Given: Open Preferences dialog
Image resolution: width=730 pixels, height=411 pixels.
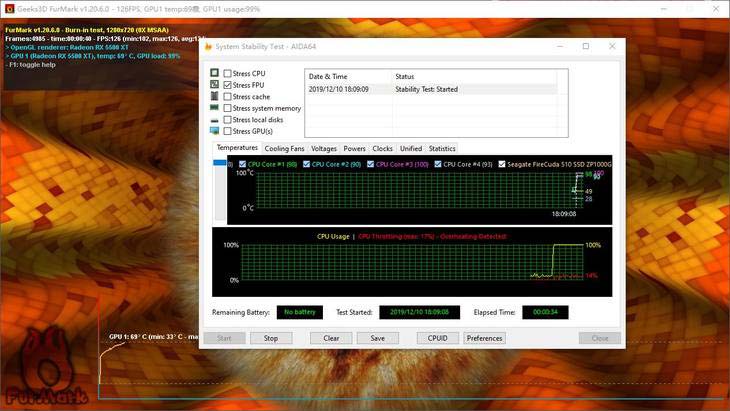Looking at the screenshot, I should click(484, 338).
